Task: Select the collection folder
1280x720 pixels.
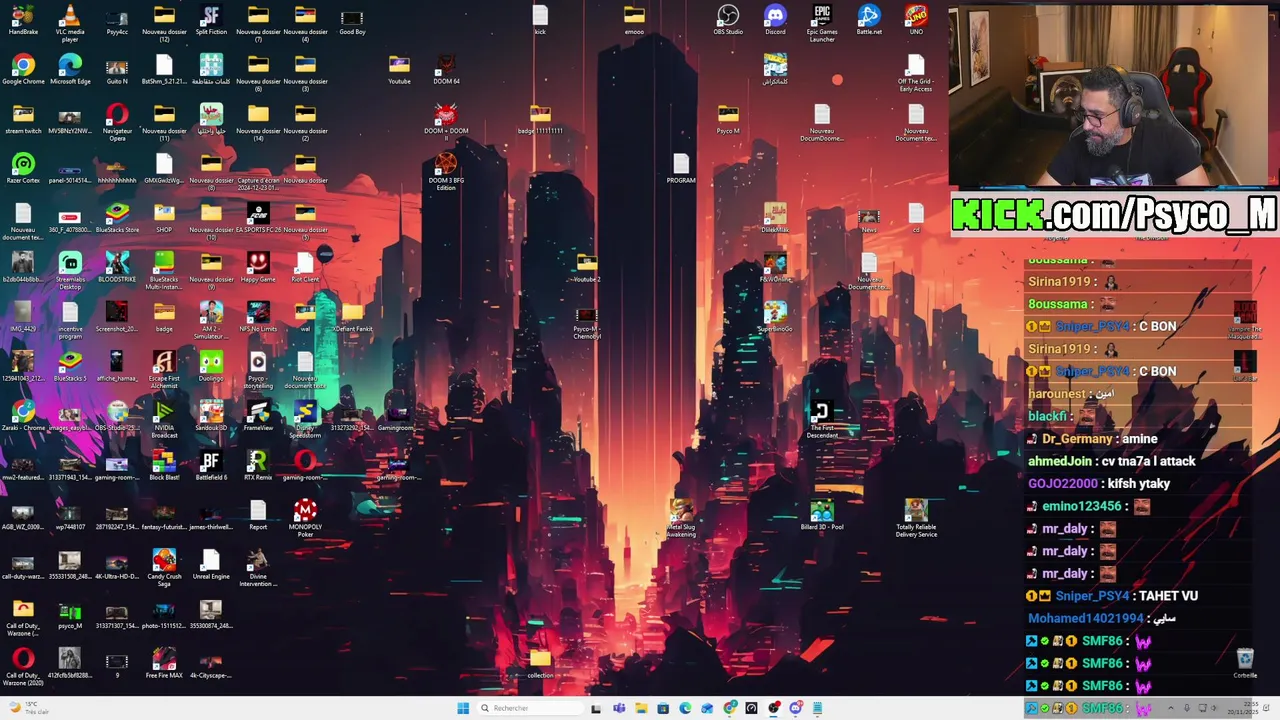Action: [540, 664]
